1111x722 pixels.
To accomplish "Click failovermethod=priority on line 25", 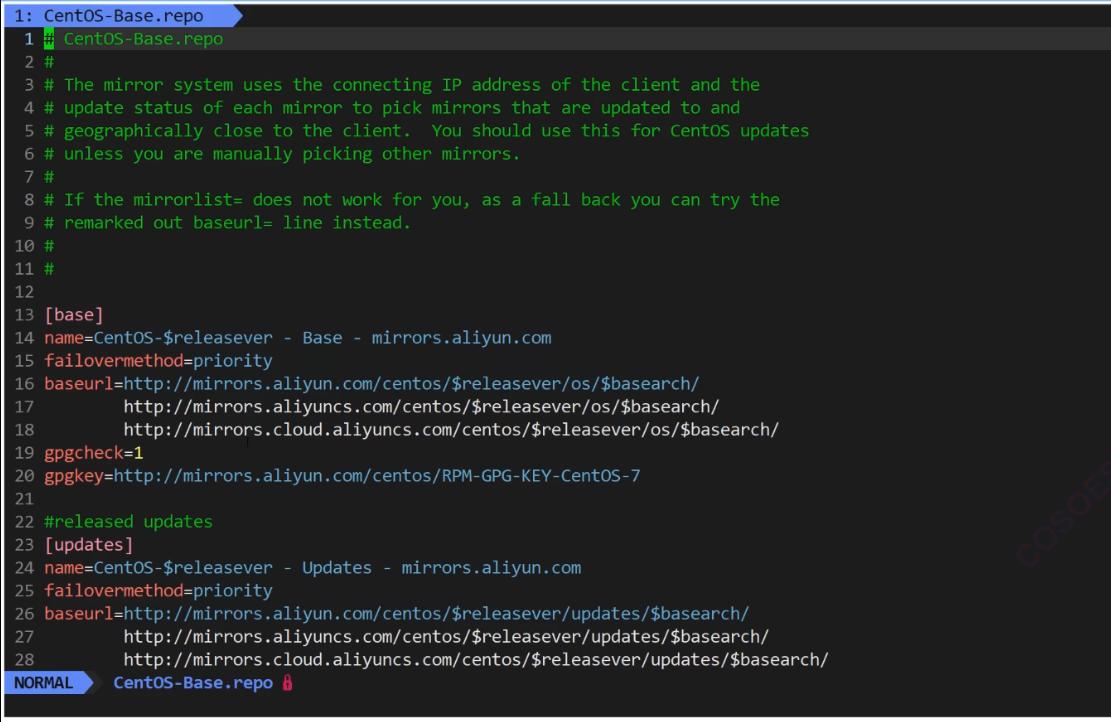I will (158, 591).
